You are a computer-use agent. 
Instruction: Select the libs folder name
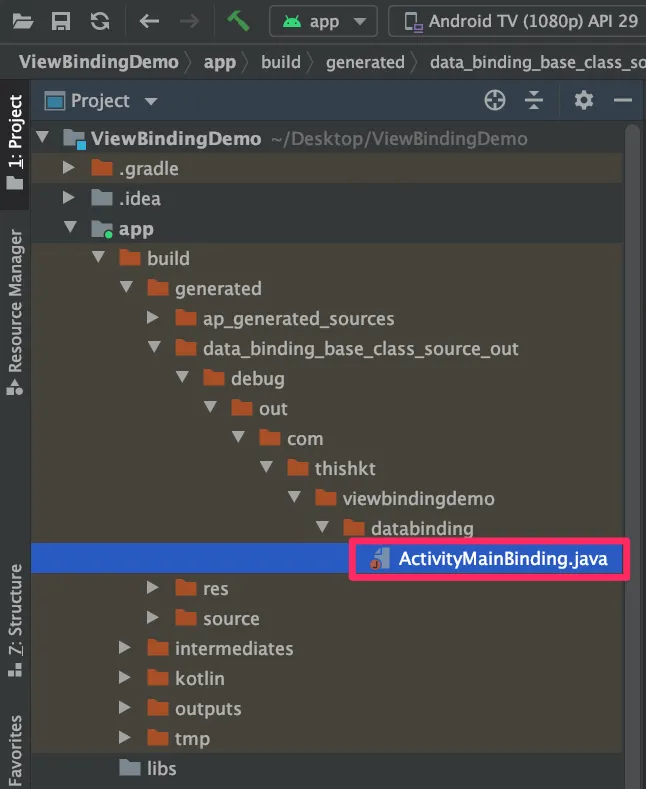coord(162,769)
